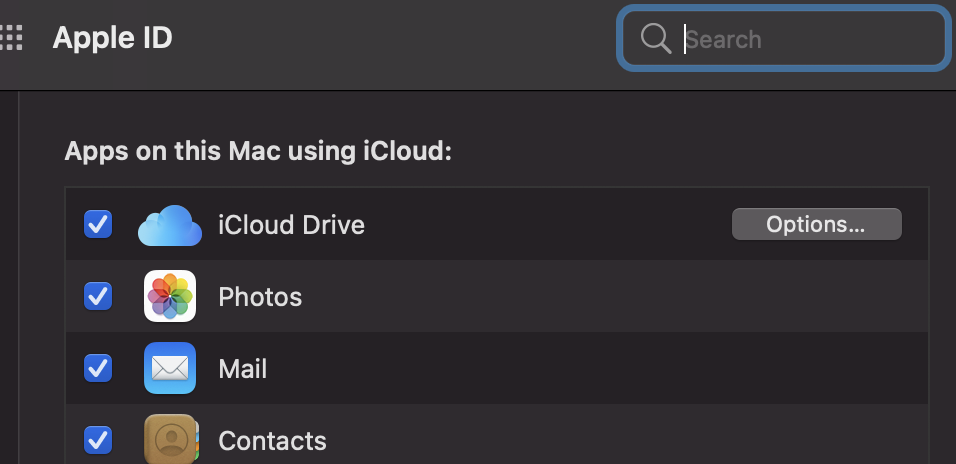Open iCloud Drive Options
Screen dimensions: 956x464
click(x=816, y=225)
